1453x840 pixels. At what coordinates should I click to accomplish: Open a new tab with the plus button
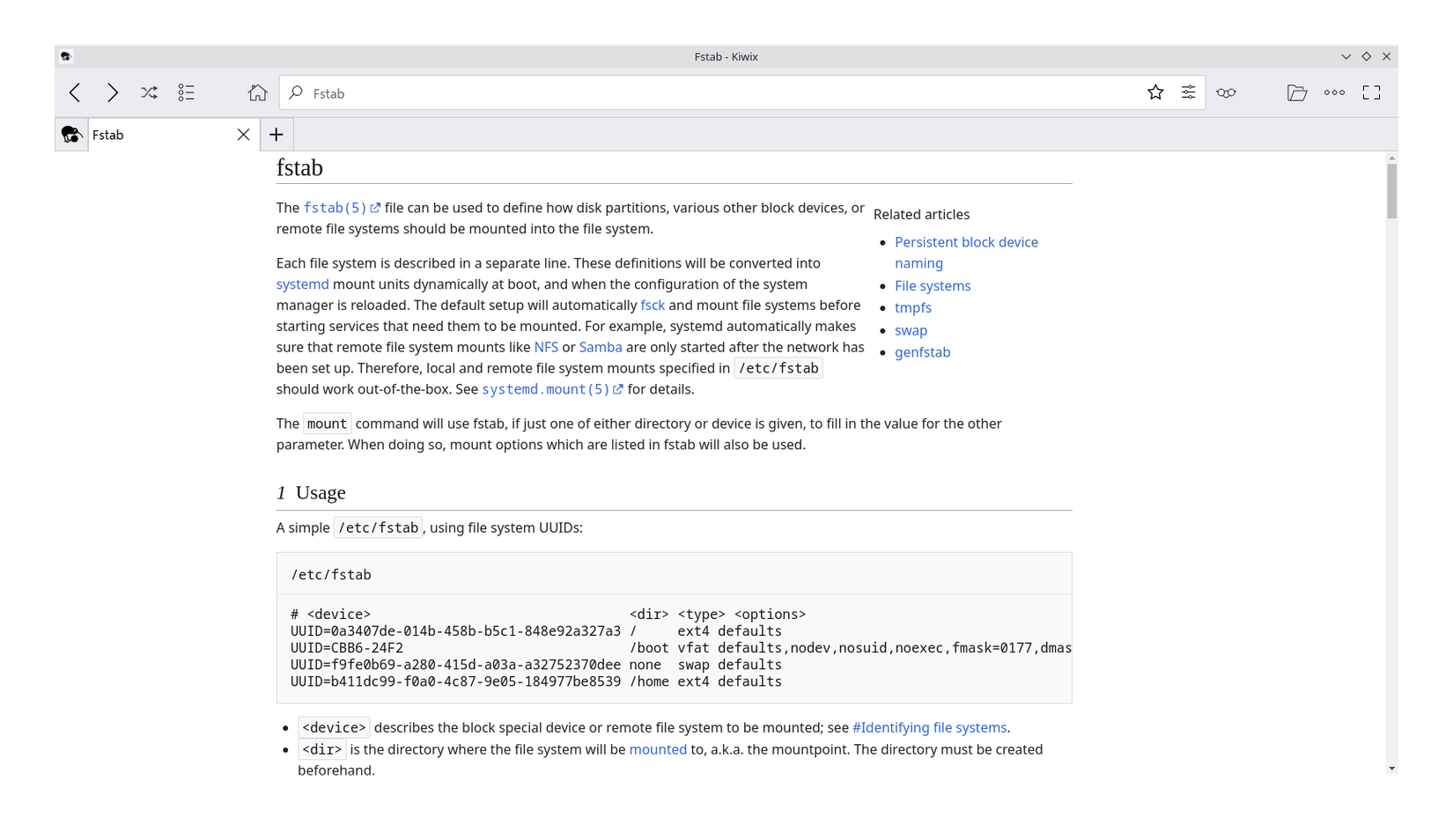tap(276, 135)
